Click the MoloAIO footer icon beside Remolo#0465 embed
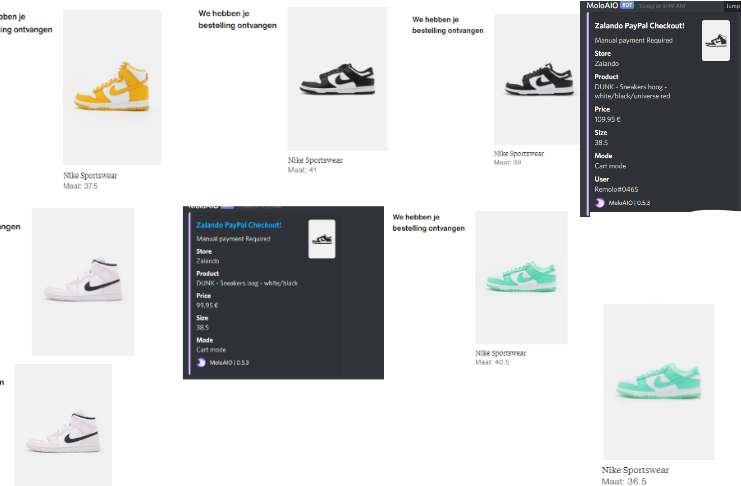The width and height of the screenshot is (741, 486). [600, 203]
